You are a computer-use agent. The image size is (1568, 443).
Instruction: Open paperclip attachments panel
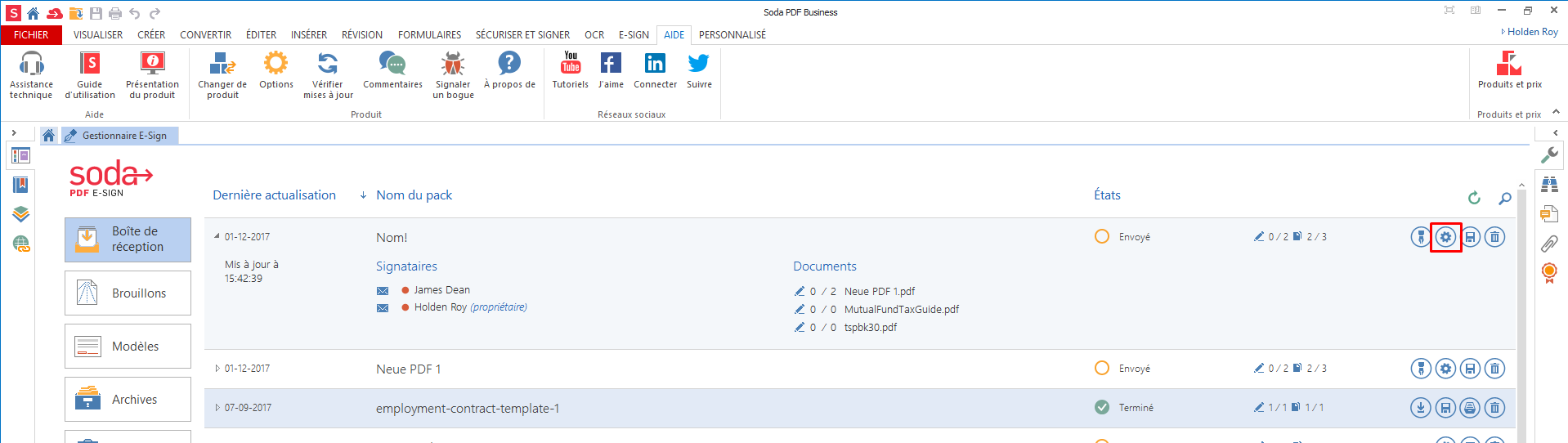coord(1549,243)
